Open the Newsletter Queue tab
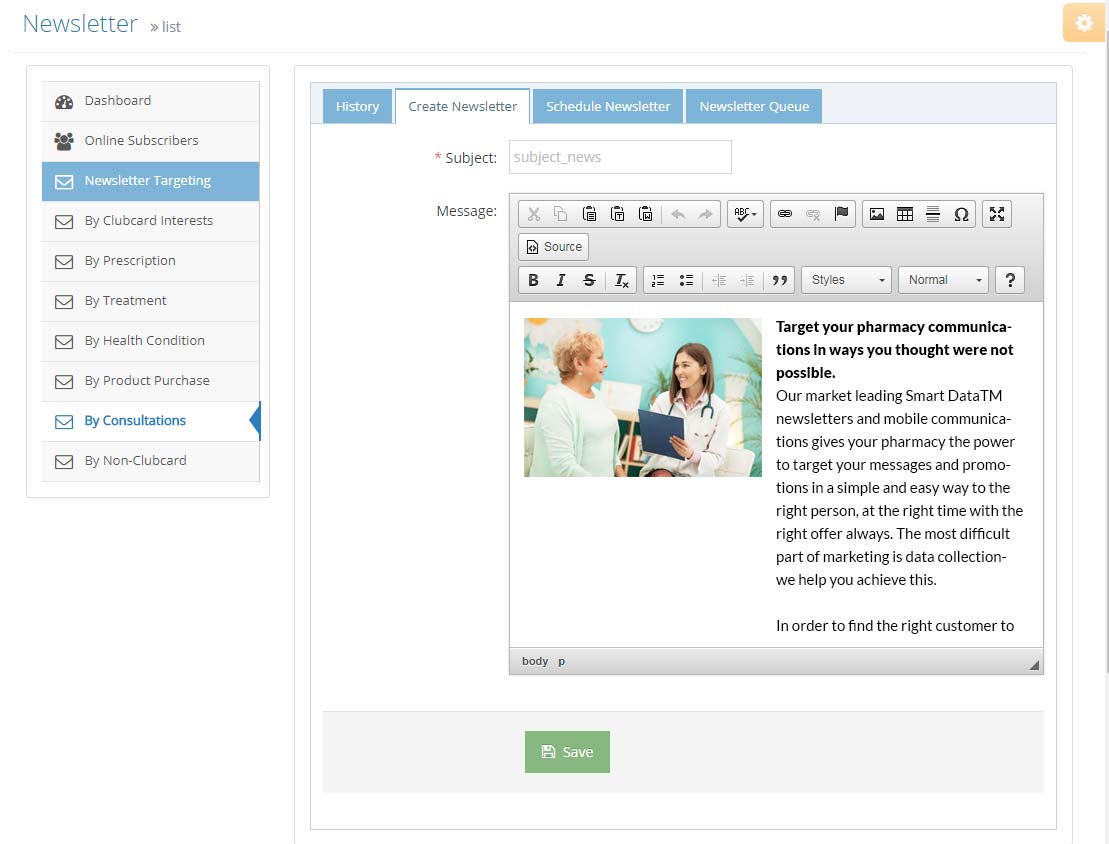Viewport: 1109px width, 844px height. [754, 106]
